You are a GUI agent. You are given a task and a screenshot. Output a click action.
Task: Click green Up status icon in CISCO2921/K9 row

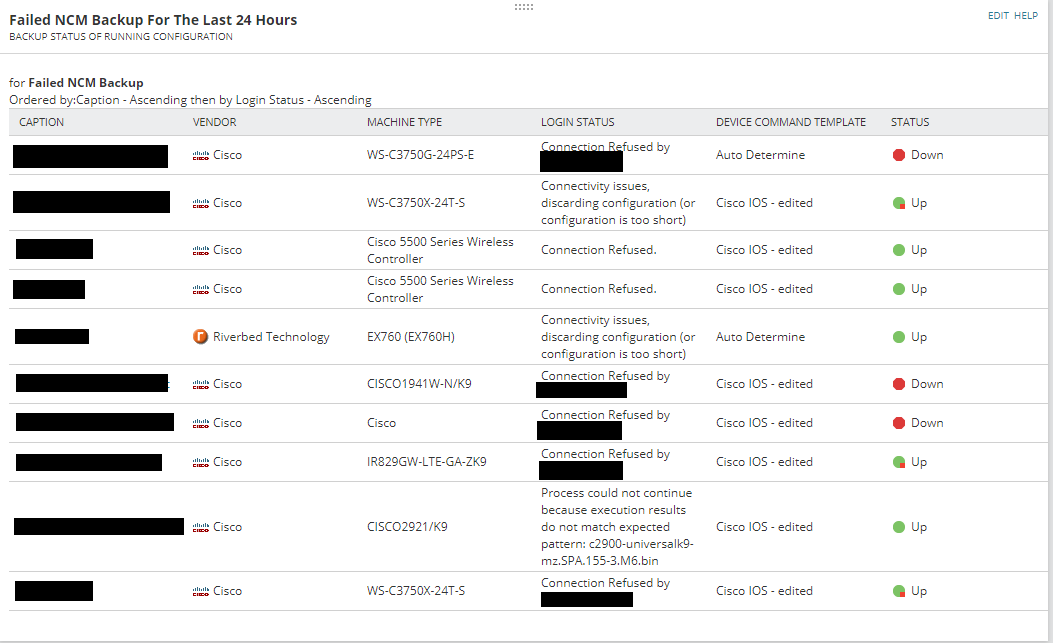click(899, 527)
